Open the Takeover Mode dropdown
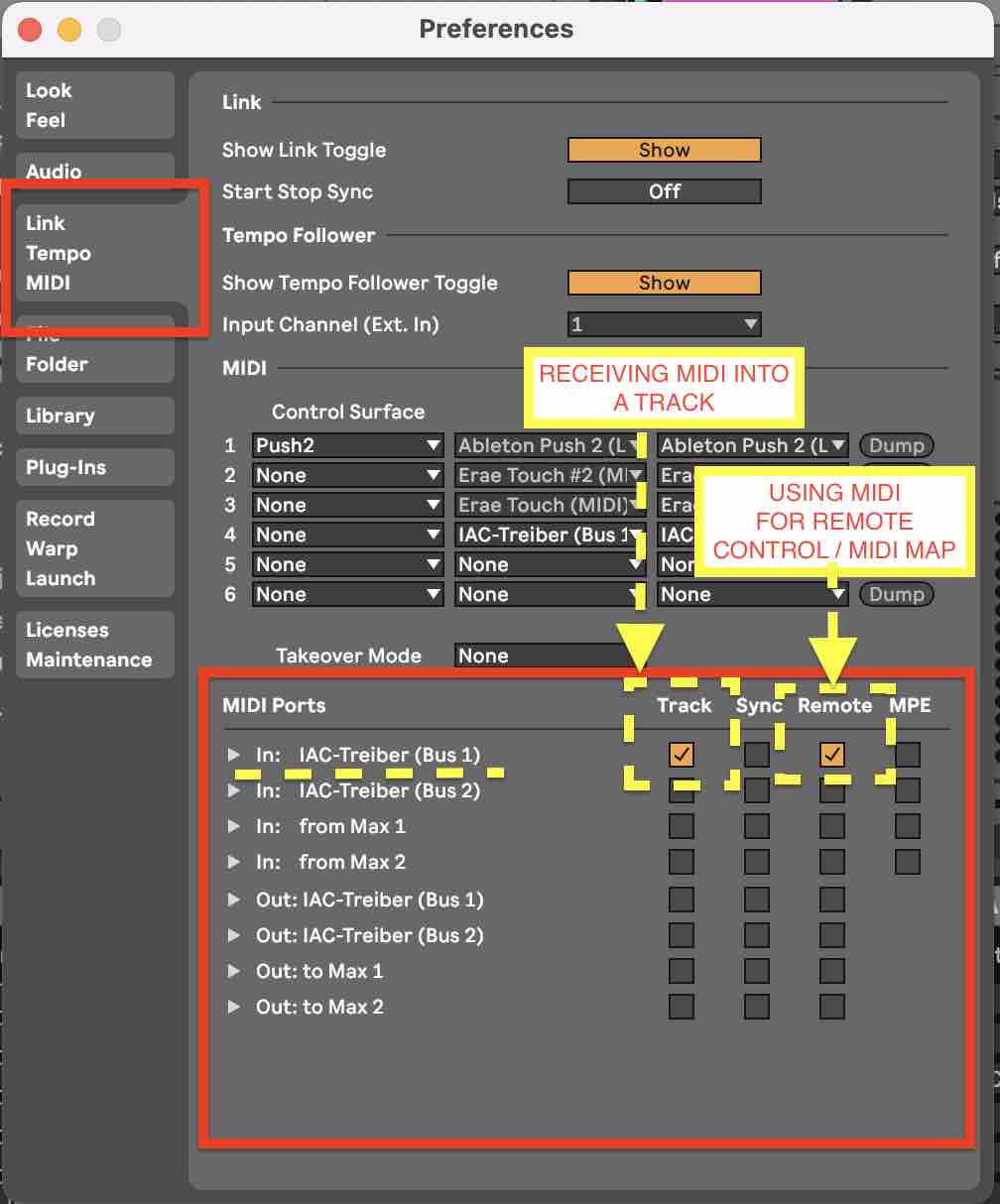This screenshot has width=1000, height=1204. [541, 656]
